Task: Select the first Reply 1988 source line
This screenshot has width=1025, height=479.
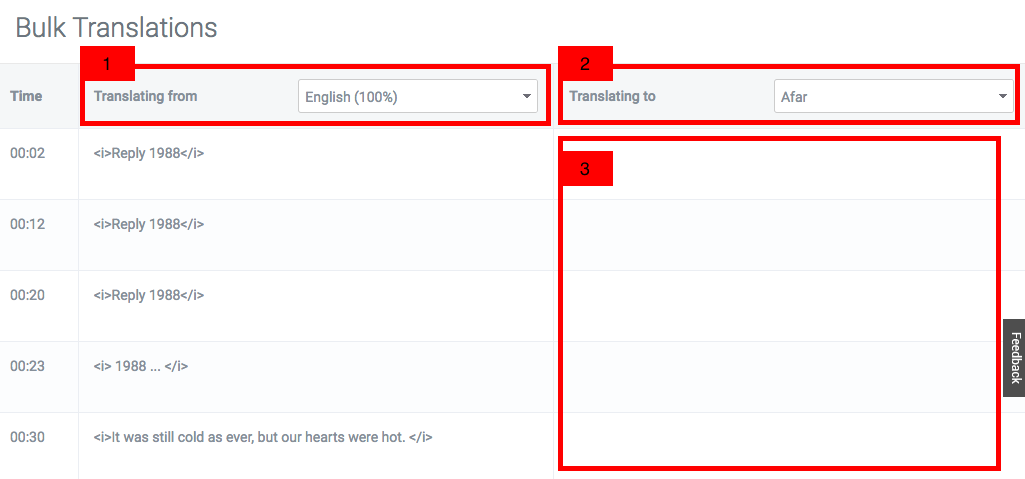Action: point(149,154)
